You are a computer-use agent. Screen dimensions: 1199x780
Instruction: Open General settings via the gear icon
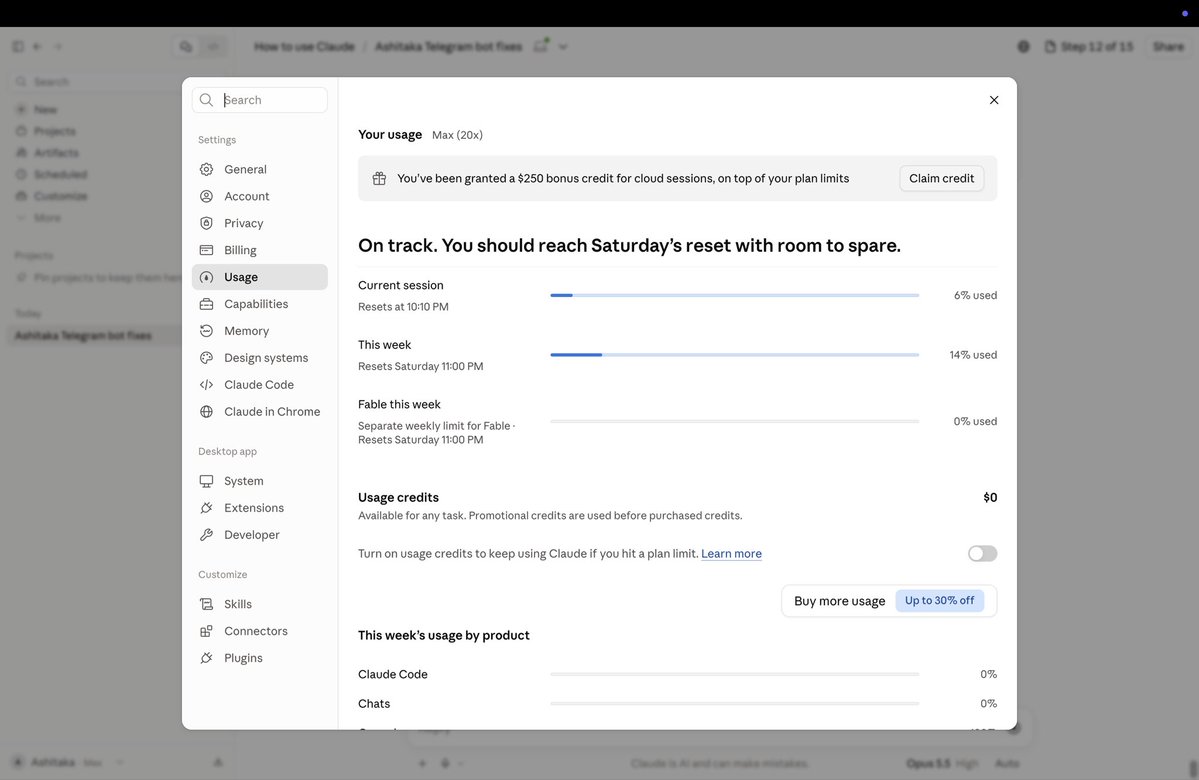click(x=206, y=169)
